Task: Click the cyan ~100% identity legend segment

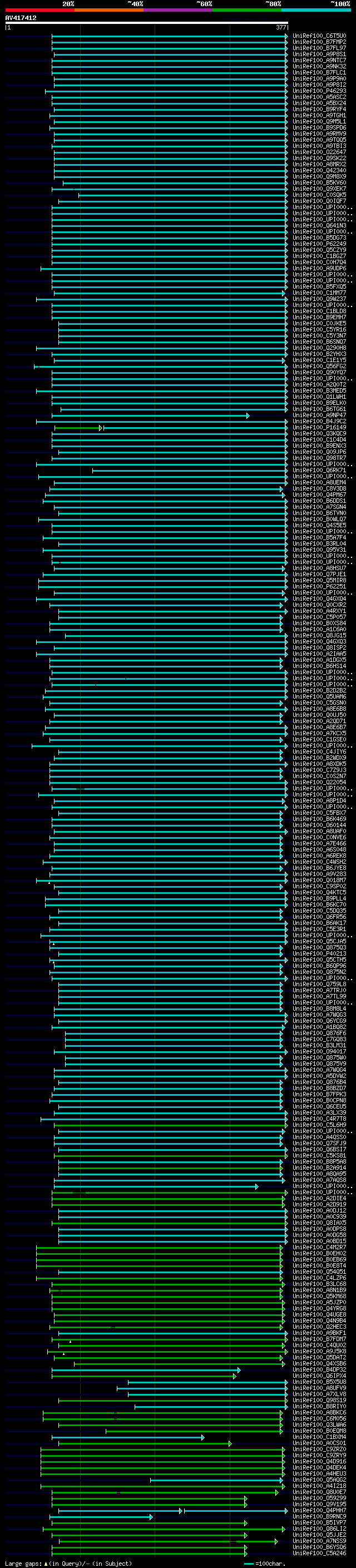Action: 317,10
